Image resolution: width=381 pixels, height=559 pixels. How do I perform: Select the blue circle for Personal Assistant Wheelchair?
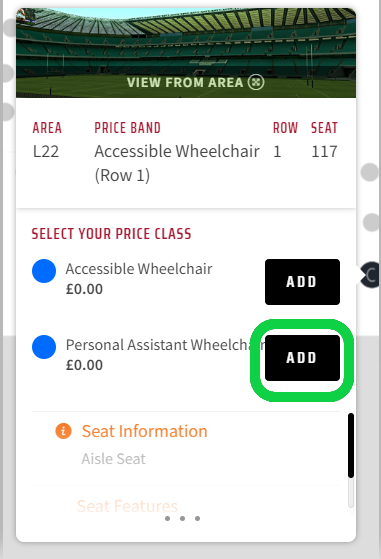44,347
